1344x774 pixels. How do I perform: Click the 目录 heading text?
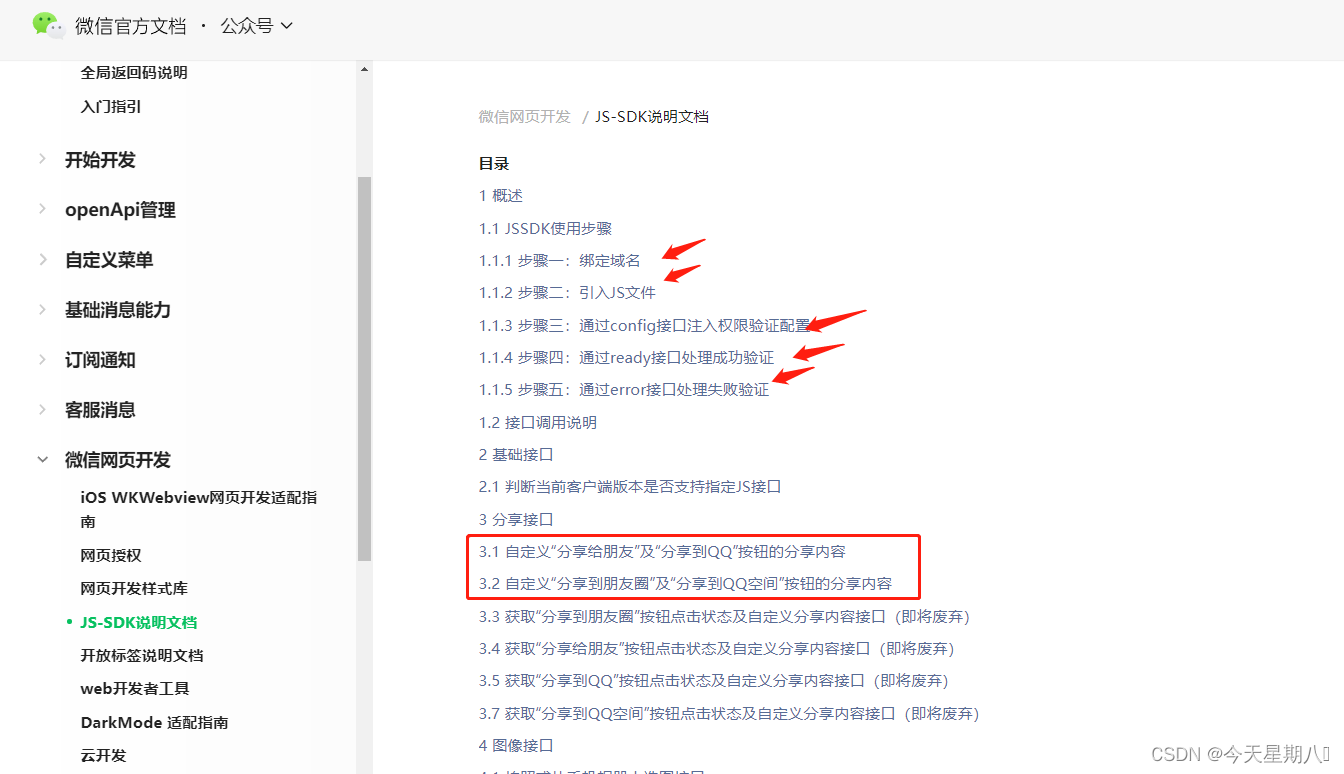[x=494, y=163]
